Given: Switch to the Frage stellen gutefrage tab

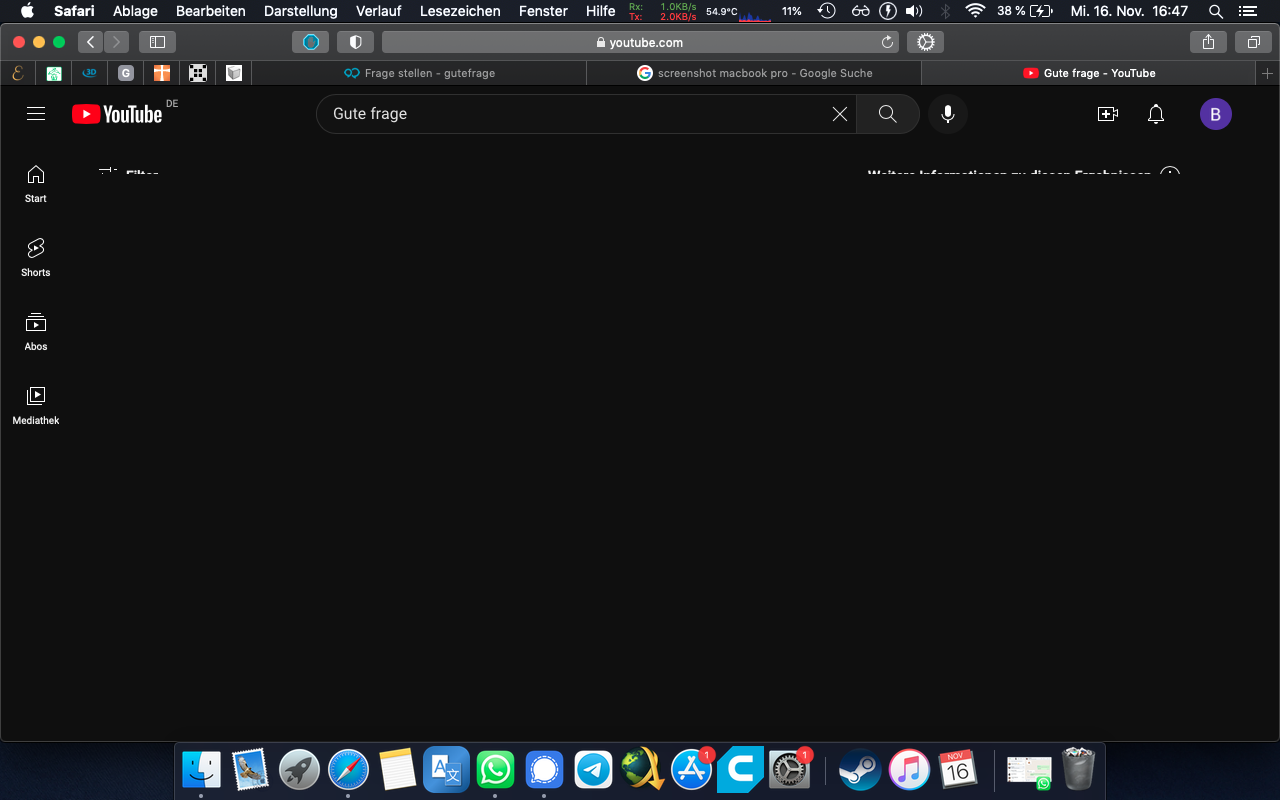Looking at the screenshot, I should 420,72.
